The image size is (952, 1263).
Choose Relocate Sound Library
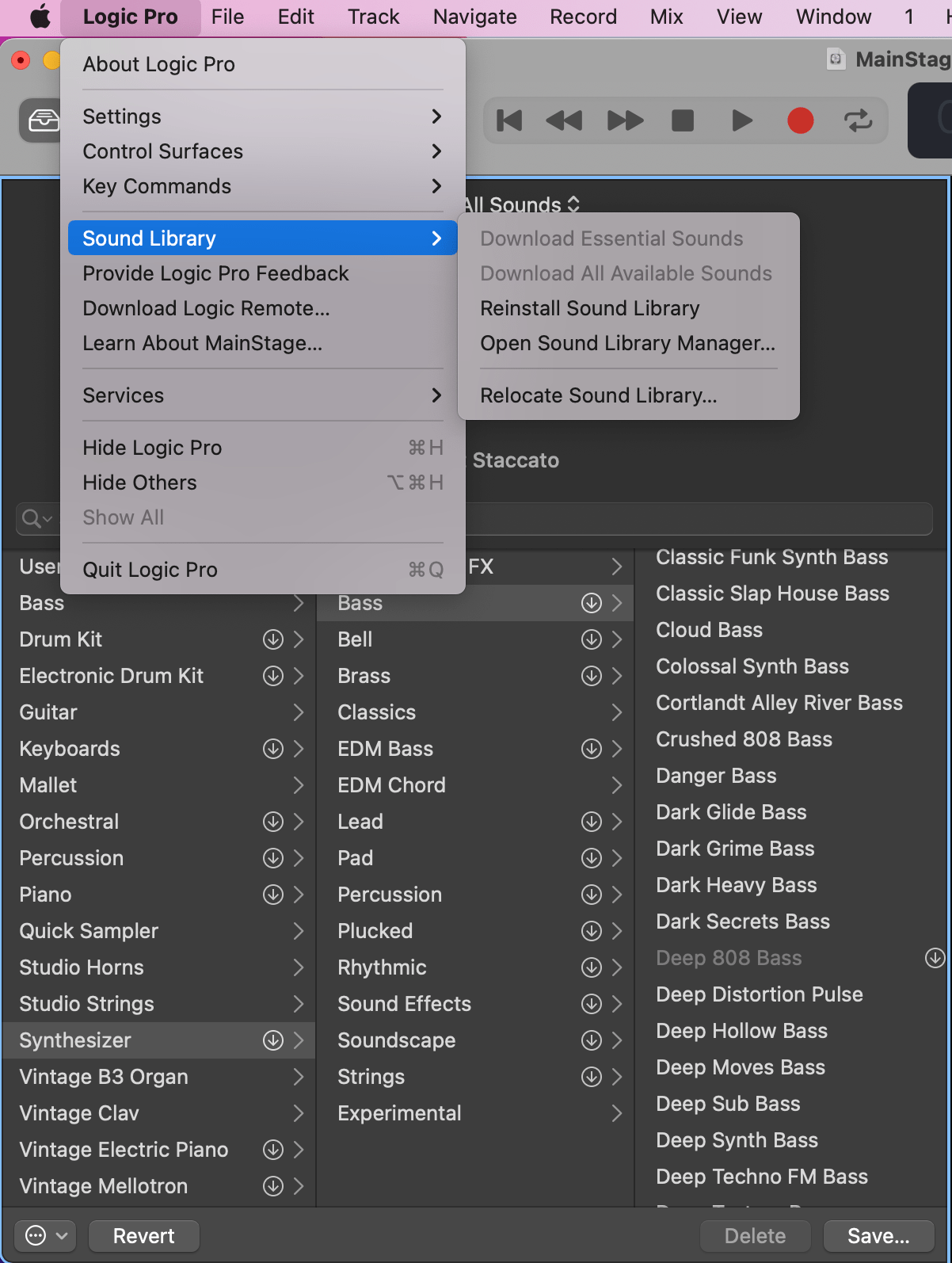(x=629, y=395)
